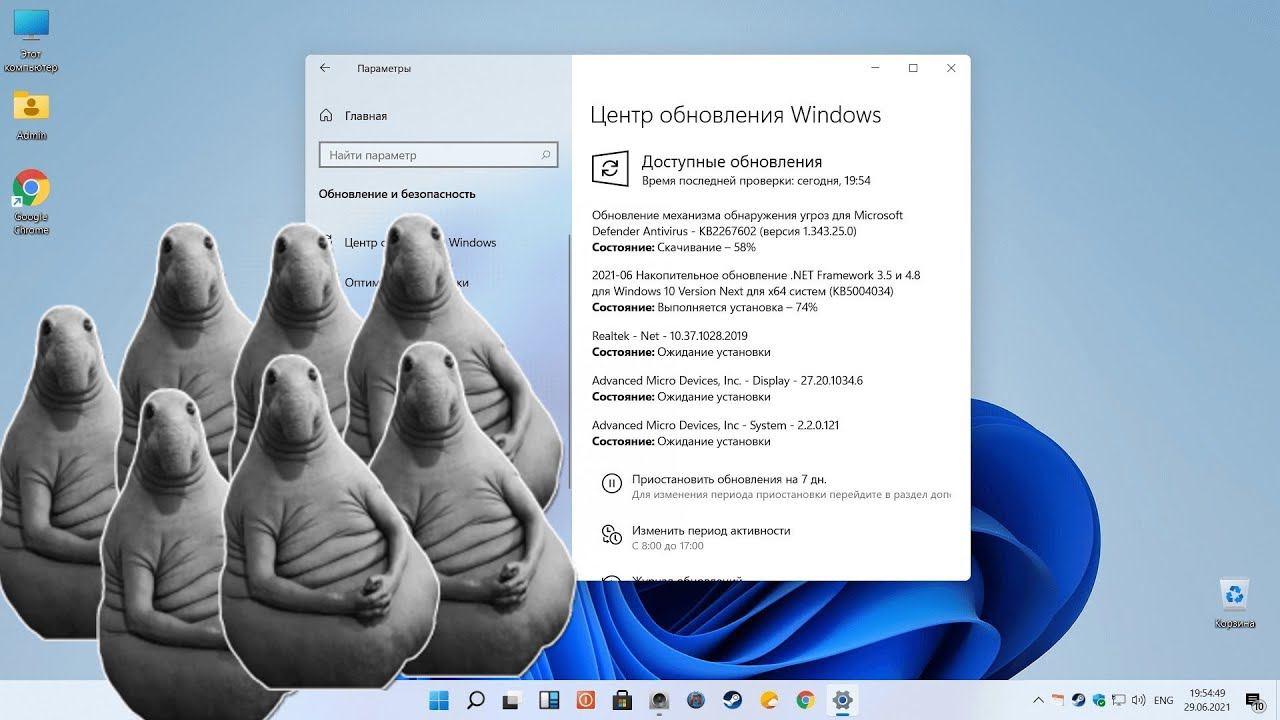This screenshot has width=1280, height=720.
Task: Open Microsoft Store from the taskbar
Action: 622,700
